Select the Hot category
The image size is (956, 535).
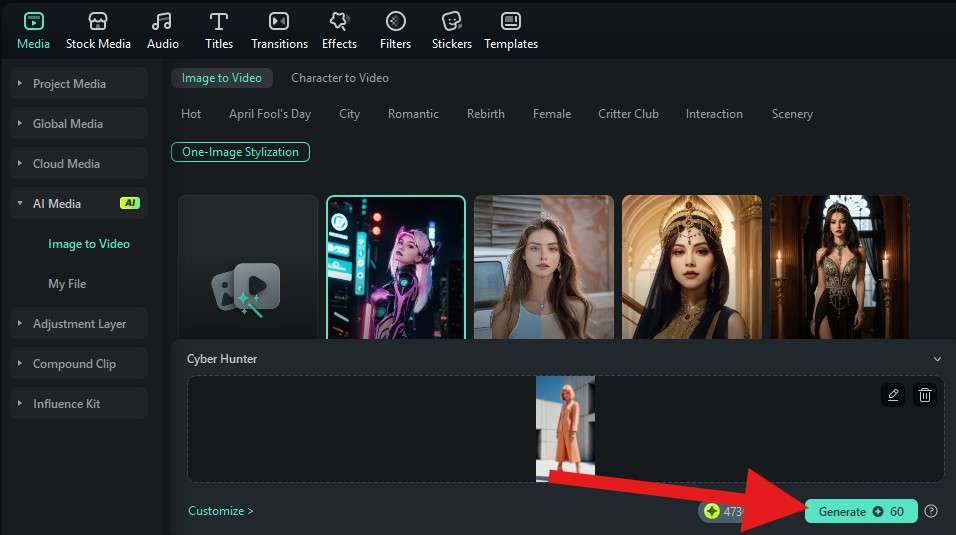pyautogui.click(x=191, y=114)
